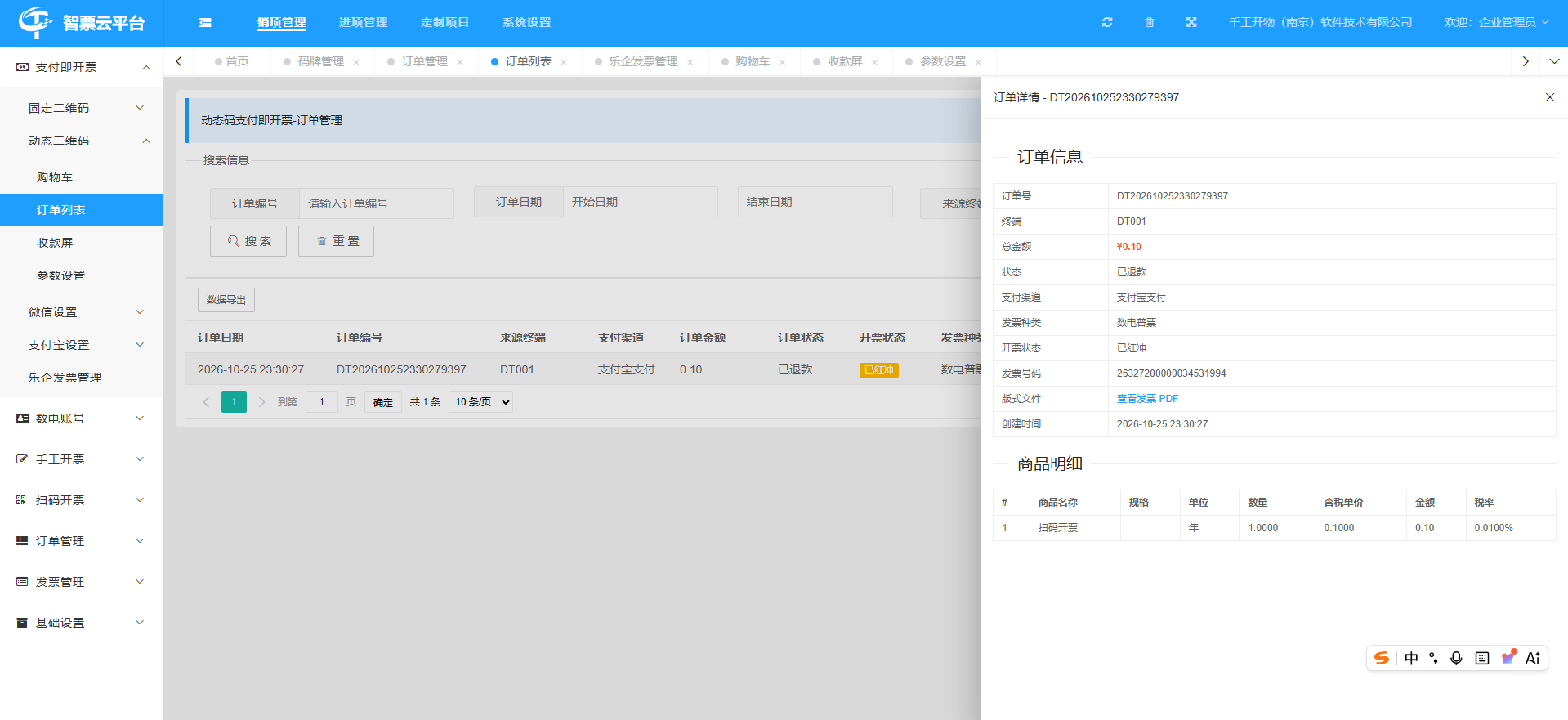Toggle the input method punctuation icon
This screenshot has width=1568, height=720.
(1433, 658)
